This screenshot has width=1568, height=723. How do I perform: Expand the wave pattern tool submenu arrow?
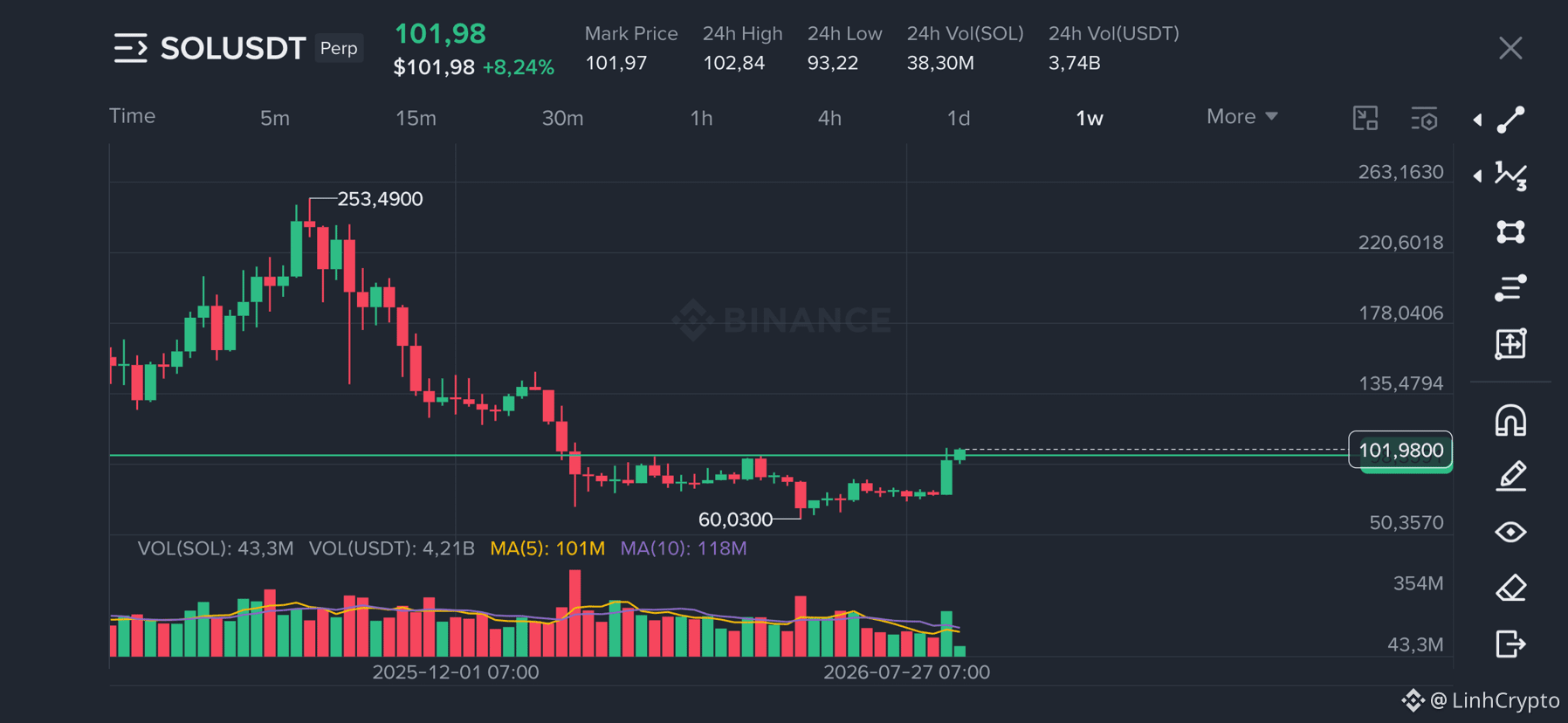point(1477,176)
